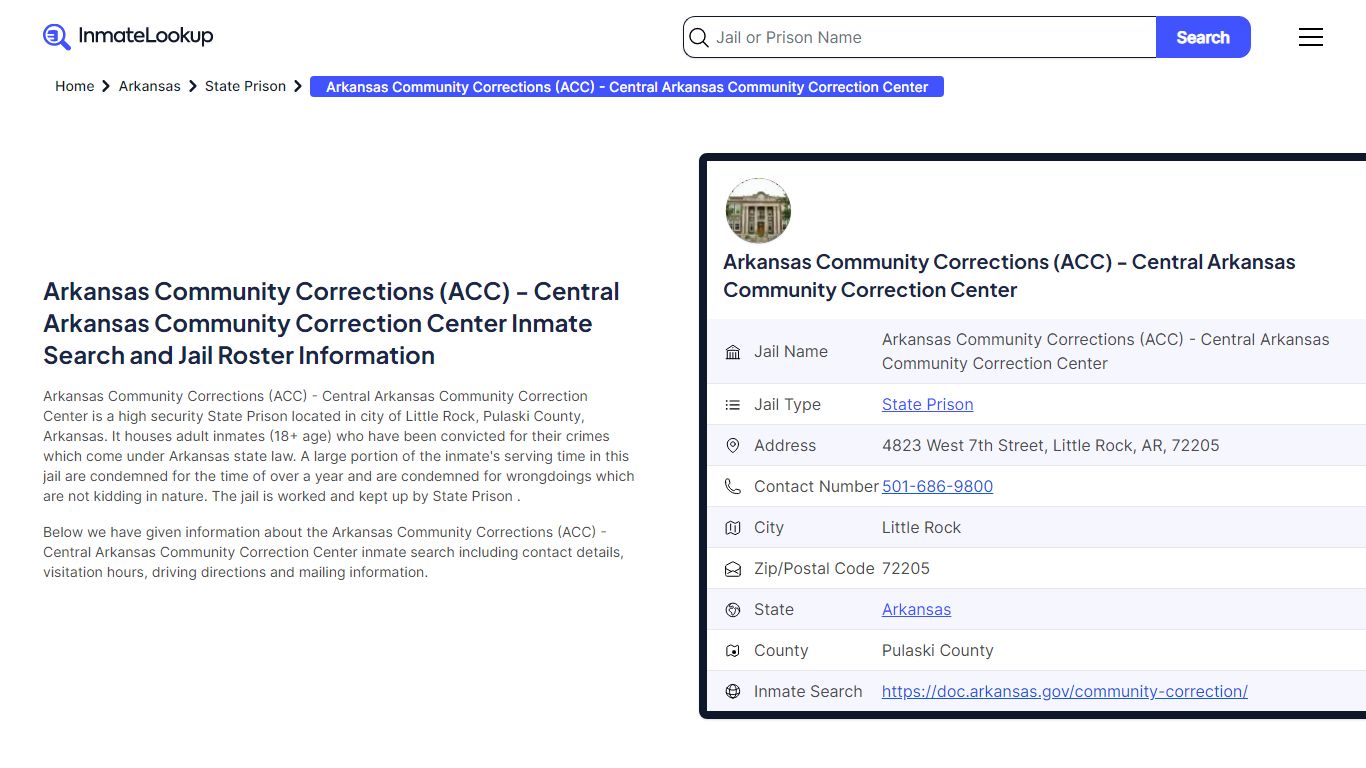Click the Little Rock city value
The image size is (1366, 768).
coord(921,528)
